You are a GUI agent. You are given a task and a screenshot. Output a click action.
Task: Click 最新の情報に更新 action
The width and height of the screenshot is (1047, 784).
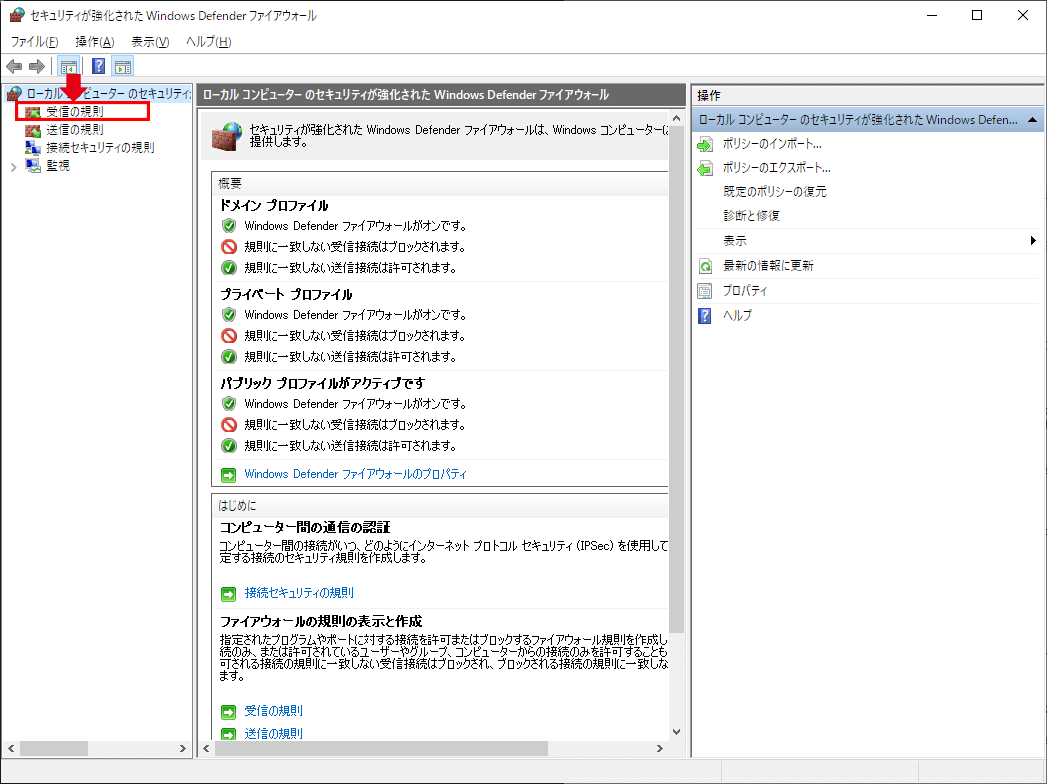(768, 266)
